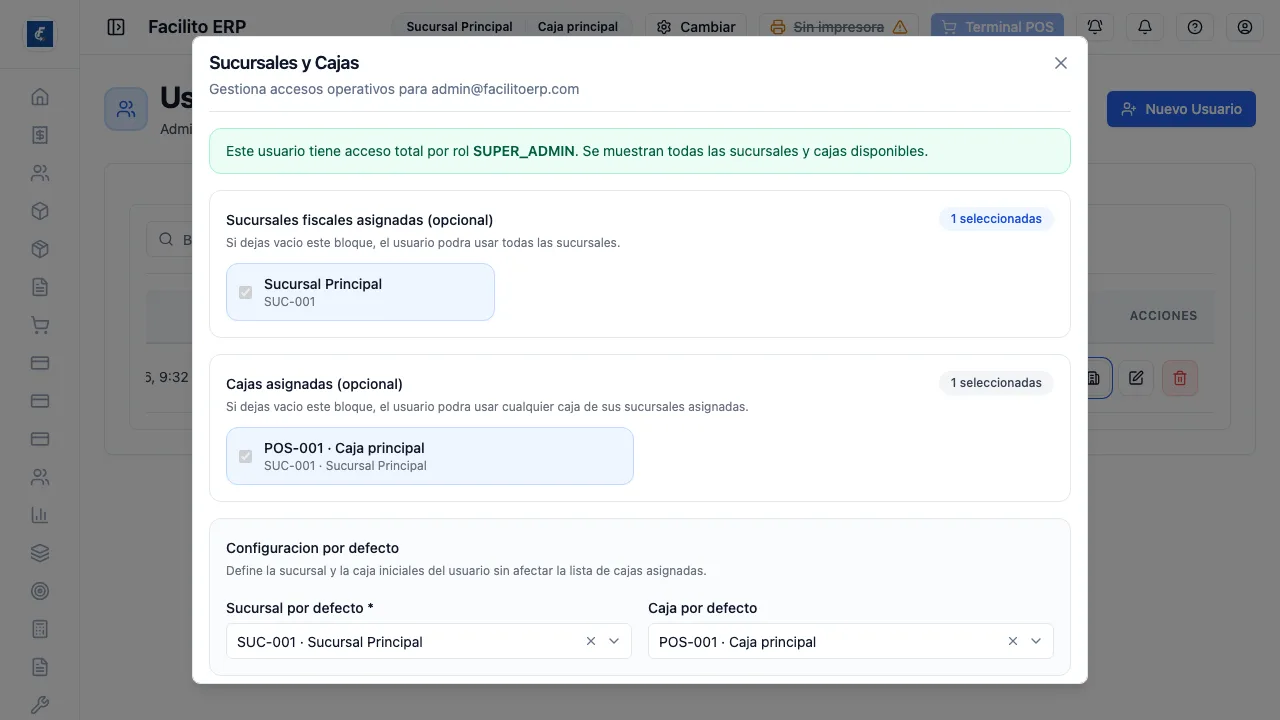
Task: Click the red trash delete icon
Action: click(1180, 378)
